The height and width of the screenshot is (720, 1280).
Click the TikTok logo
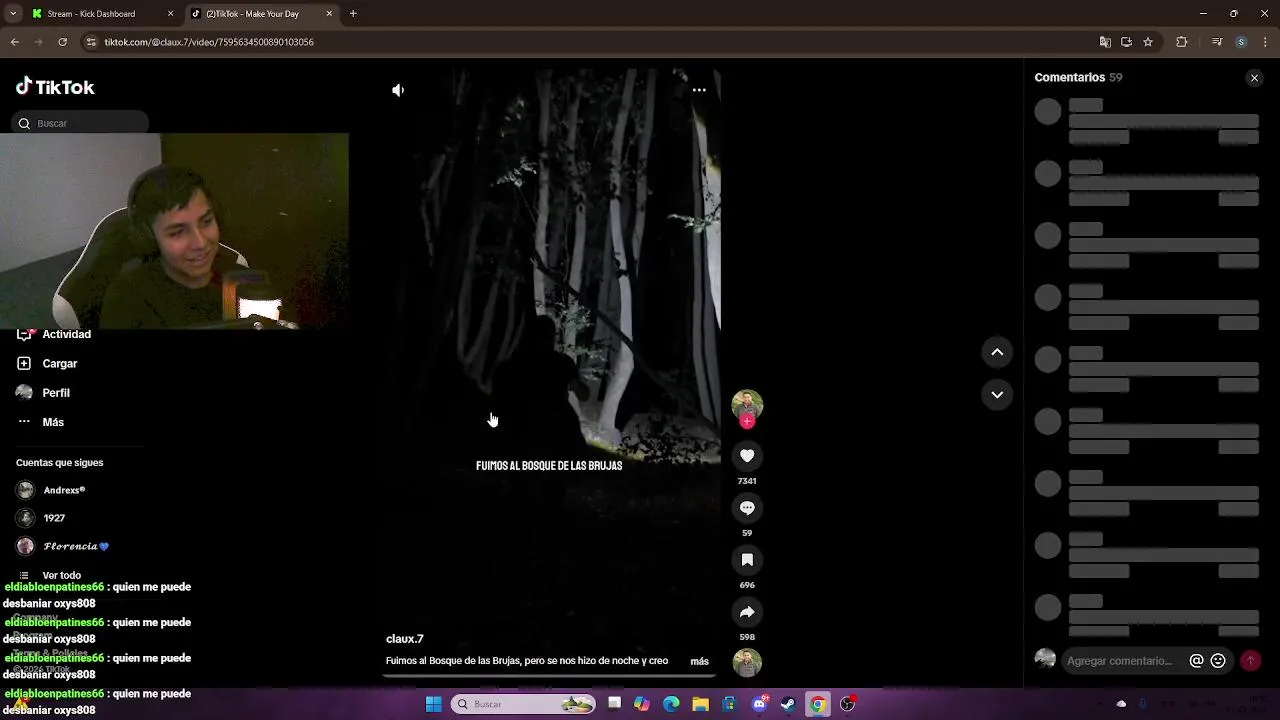point(55,87)
